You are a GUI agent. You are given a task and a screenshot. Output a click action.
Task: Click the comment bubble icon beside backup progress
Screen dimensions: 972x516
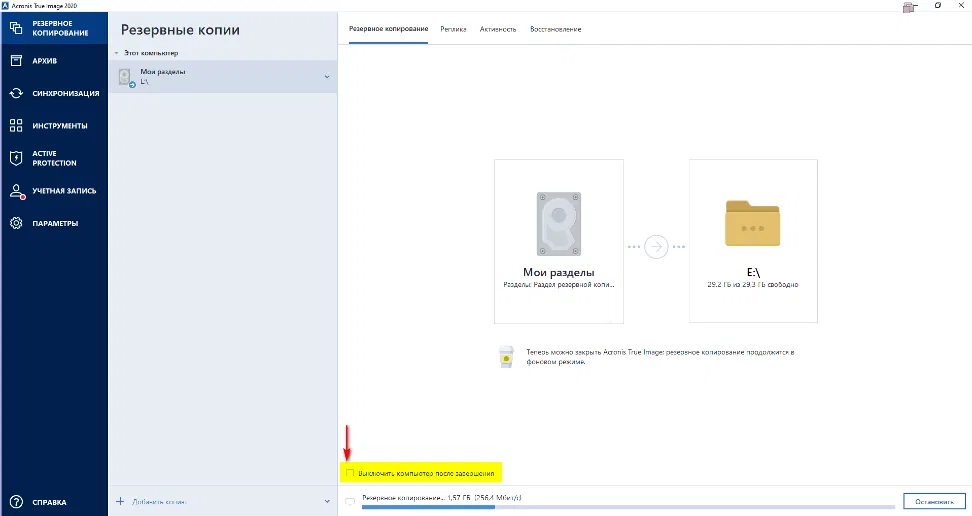pos(350,501)
